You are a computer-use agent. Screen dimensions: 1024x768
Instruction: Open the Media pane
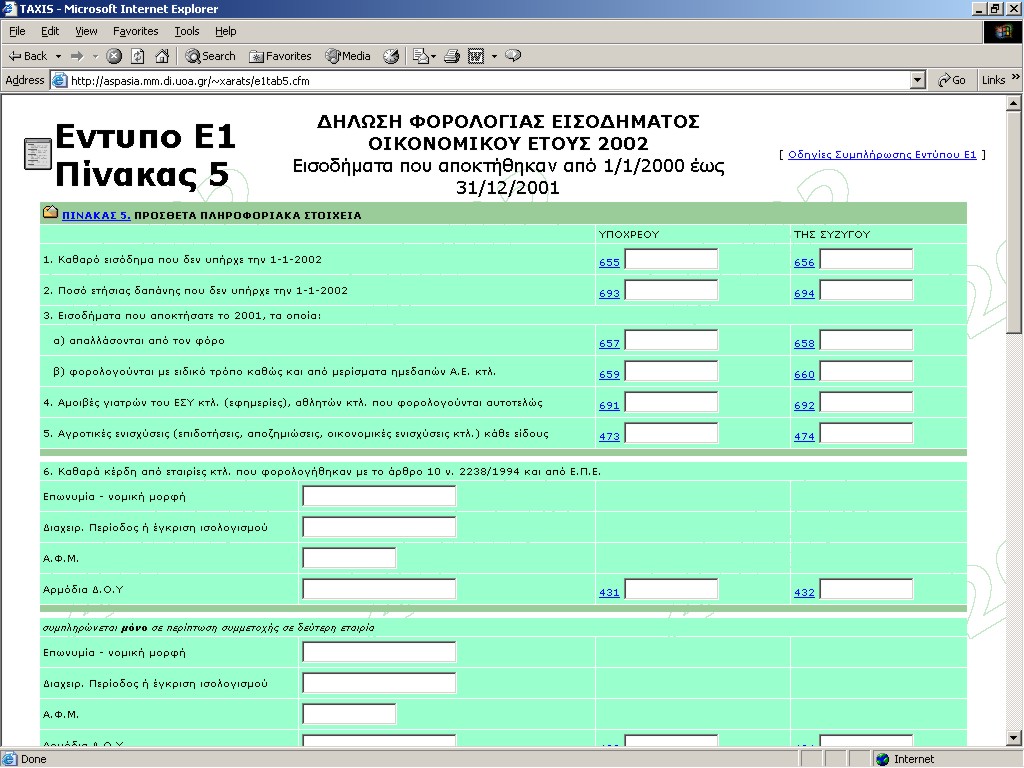pos(348,56)
